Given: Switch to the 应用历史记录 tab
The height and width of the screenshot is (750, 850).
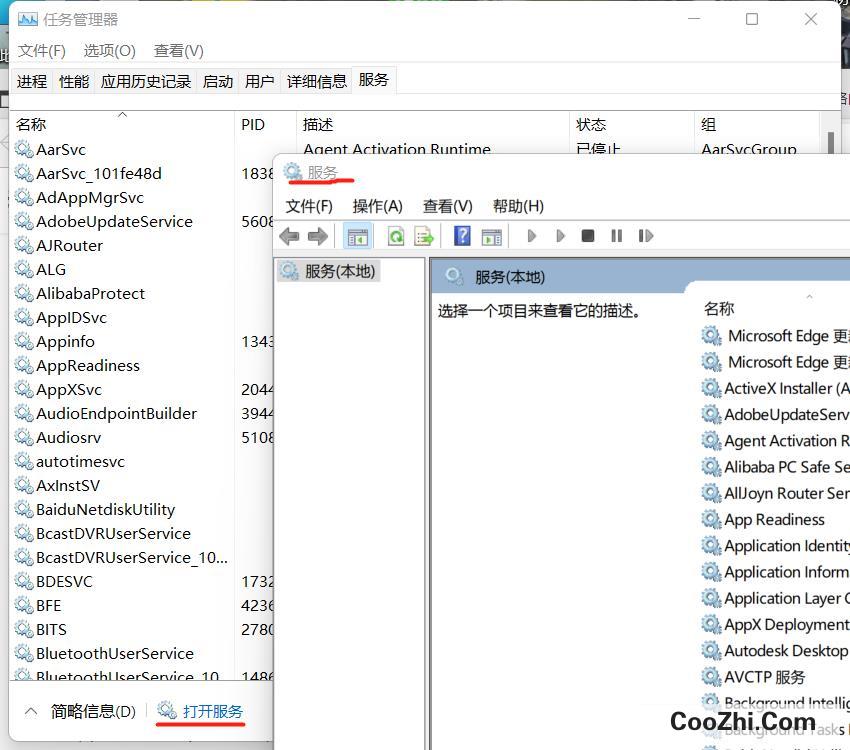Looking at the screenshot, I should 146,82.
